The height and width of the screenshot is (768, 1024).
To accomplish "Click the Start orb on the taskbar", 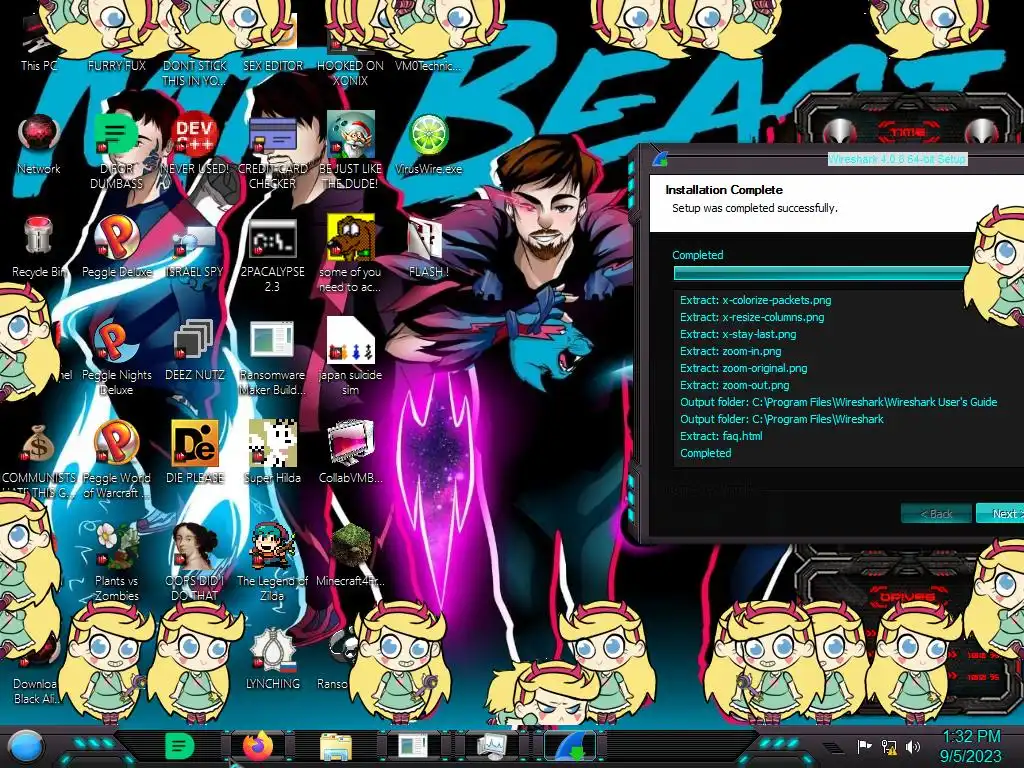I will point(26,746).
